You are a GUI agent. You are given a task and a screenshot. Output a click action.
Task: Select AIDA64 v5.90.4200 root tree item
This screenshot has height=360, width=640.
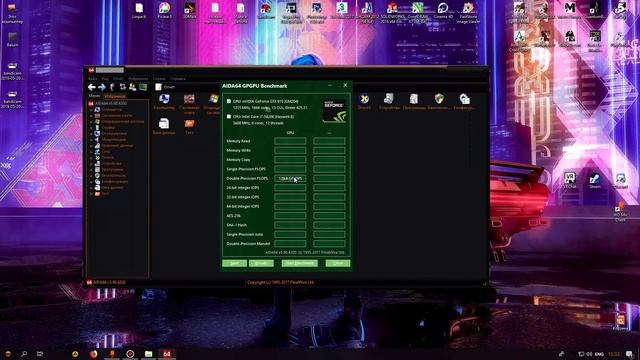[107, 104]
